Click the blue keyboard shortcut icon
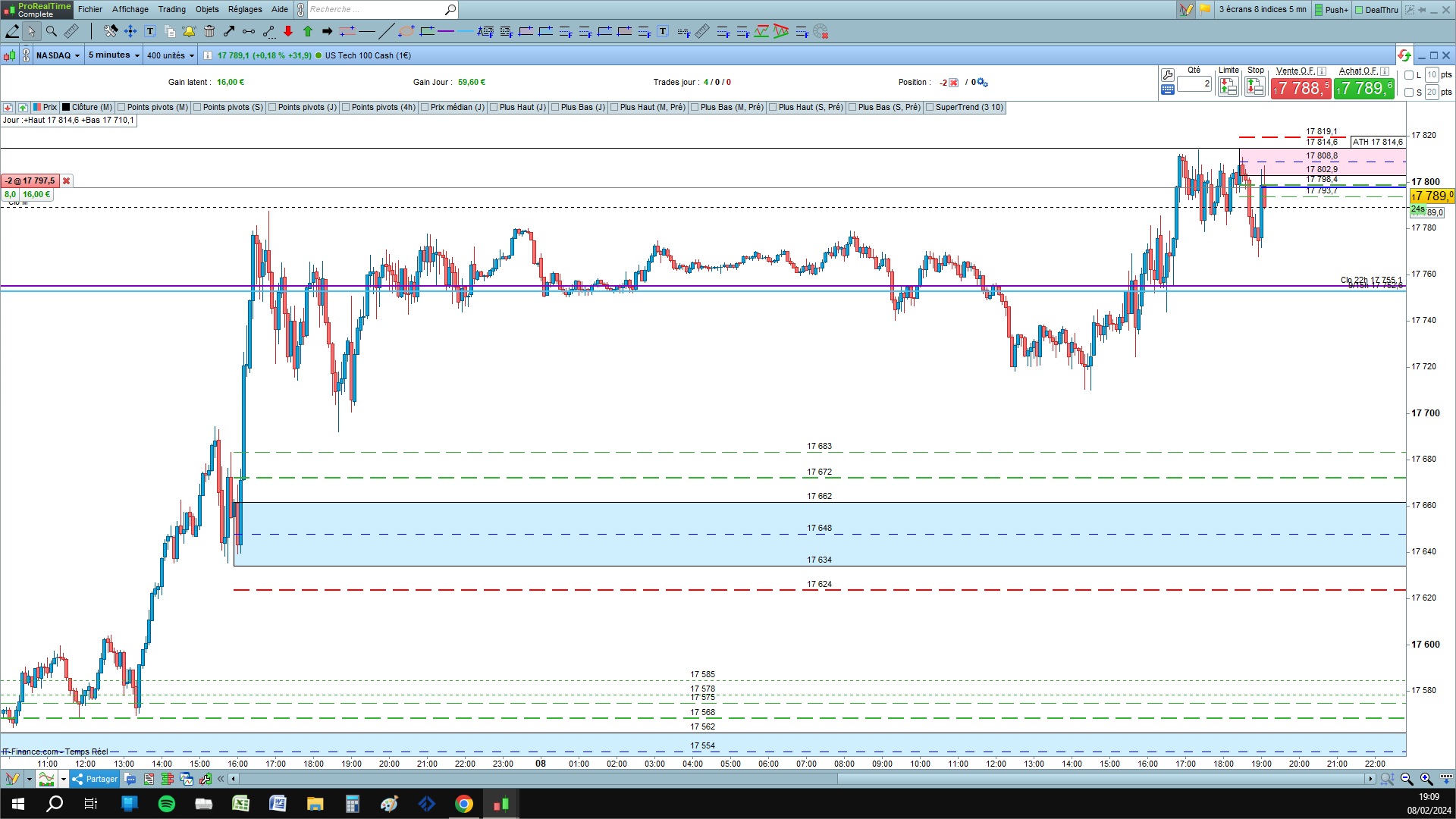Screen dimensions: 1456x819 [1168, 89]
